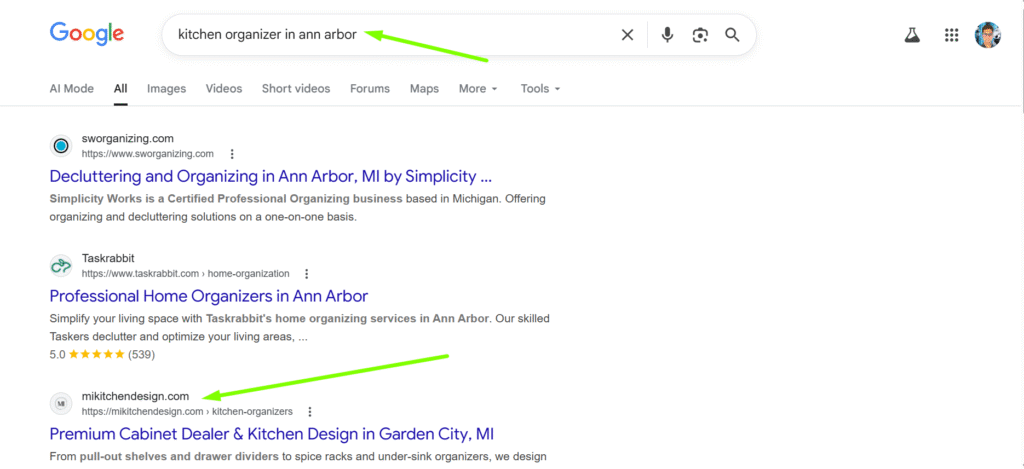The width and height of the screenshot is (1024, 469).
Task: Open more options for mikitchendesign.com result
Action: click(310, 412)
